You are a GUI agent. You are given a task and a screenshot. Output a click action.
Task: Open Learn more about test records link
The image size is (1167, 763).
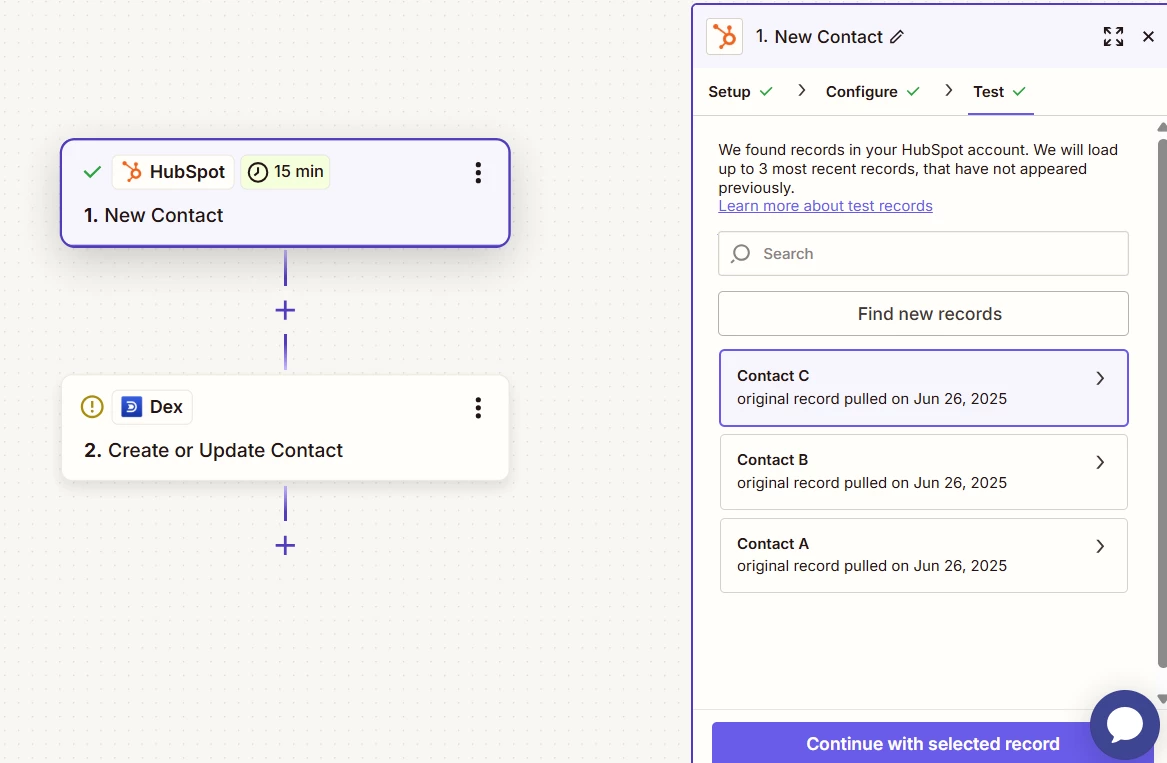(x=825, y=205)
